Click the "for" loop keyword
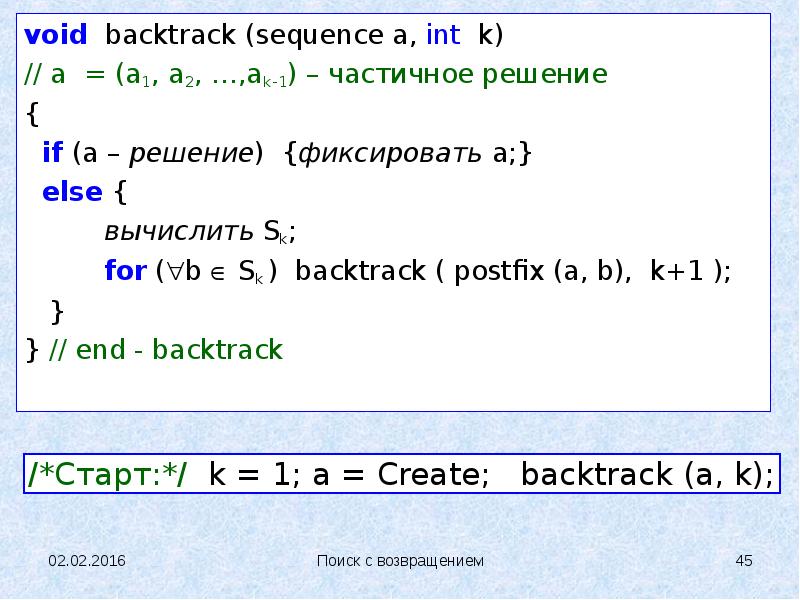 pyautogui.click(x=125, y=271)
